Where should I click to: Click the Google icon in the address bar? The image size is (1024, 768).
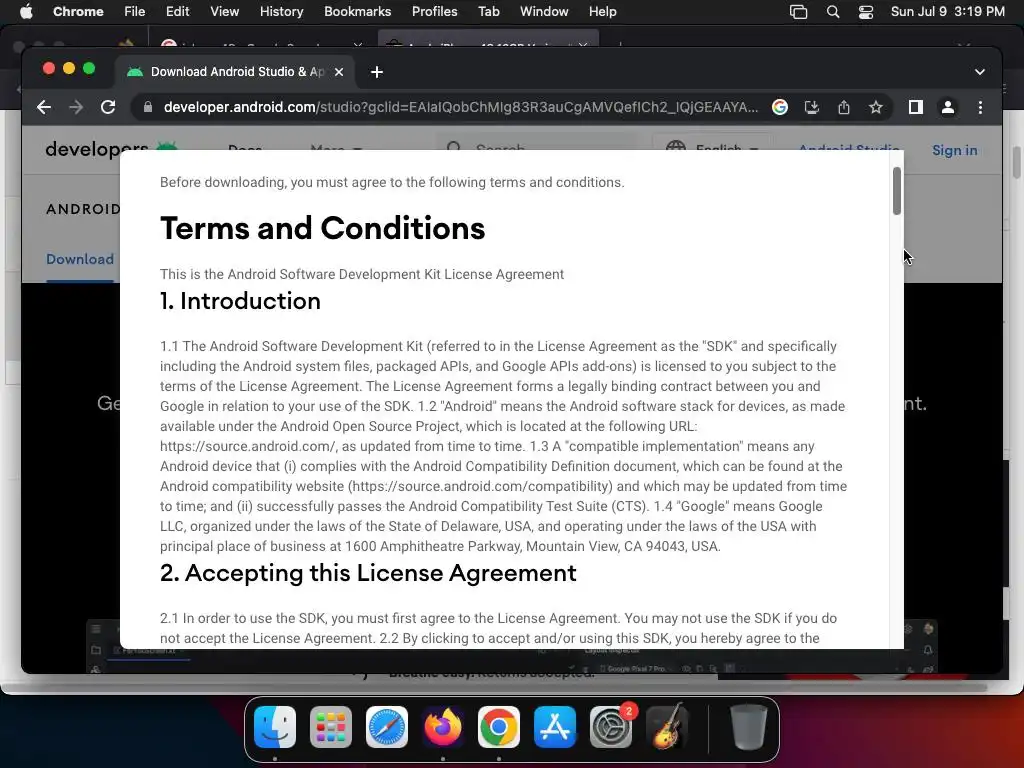tap(780, 107)
